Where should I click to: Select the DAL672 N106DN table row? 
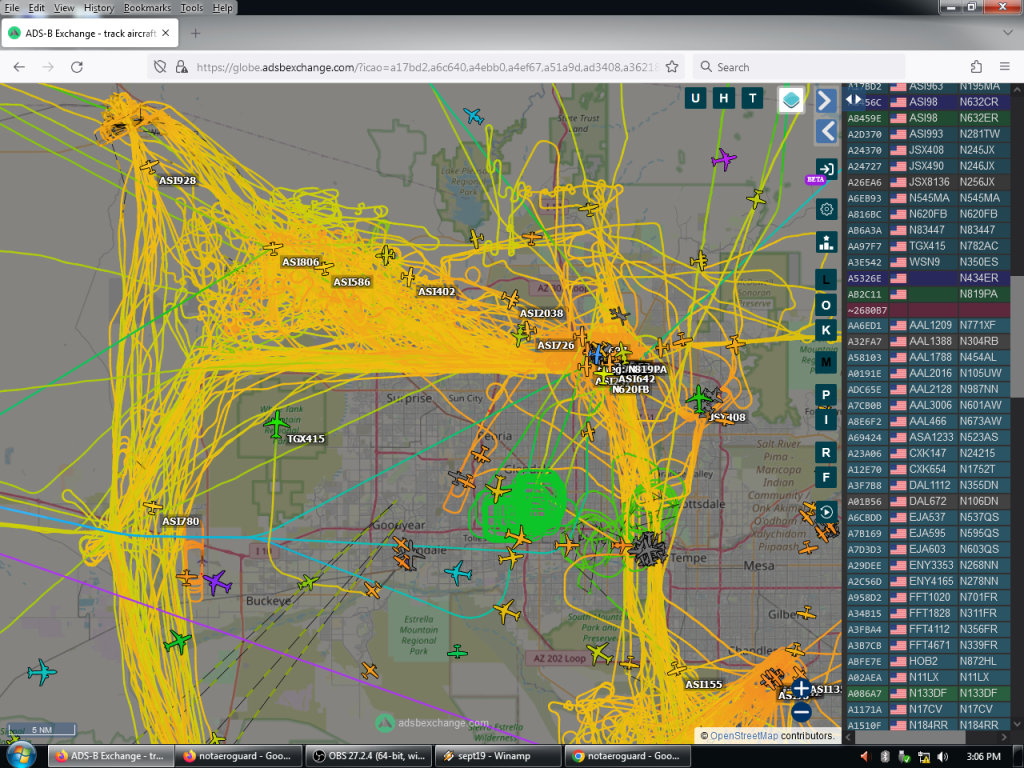tap(927, 501)
